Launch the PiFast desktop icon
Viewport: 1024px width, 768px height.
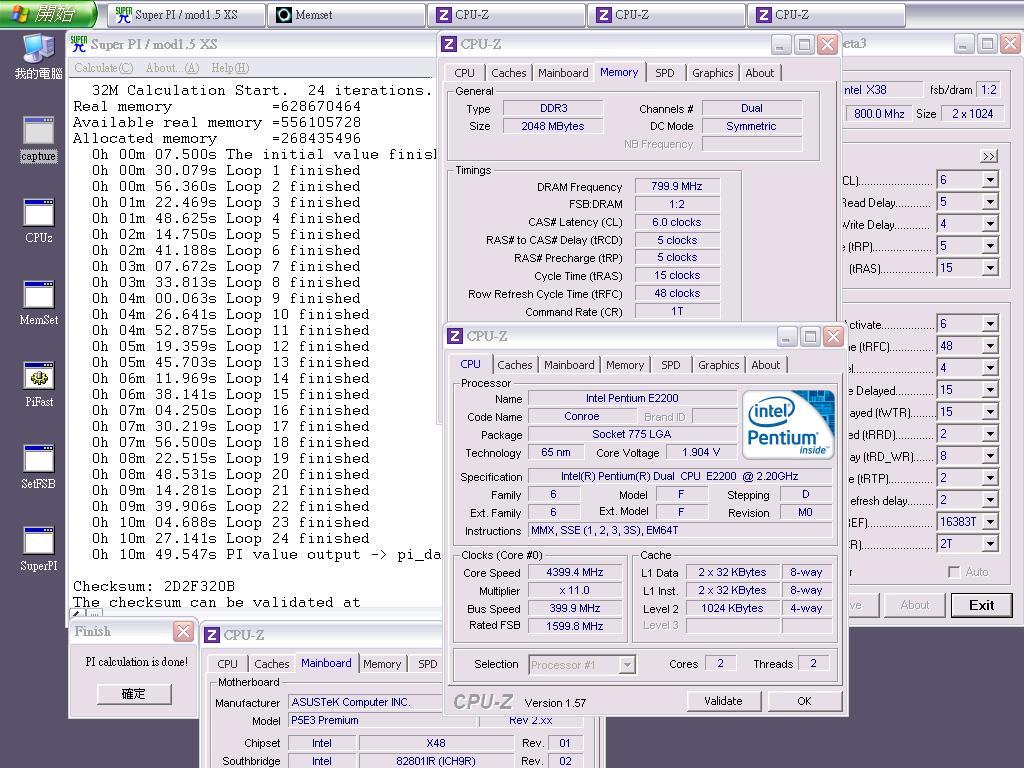coord(39,385)
